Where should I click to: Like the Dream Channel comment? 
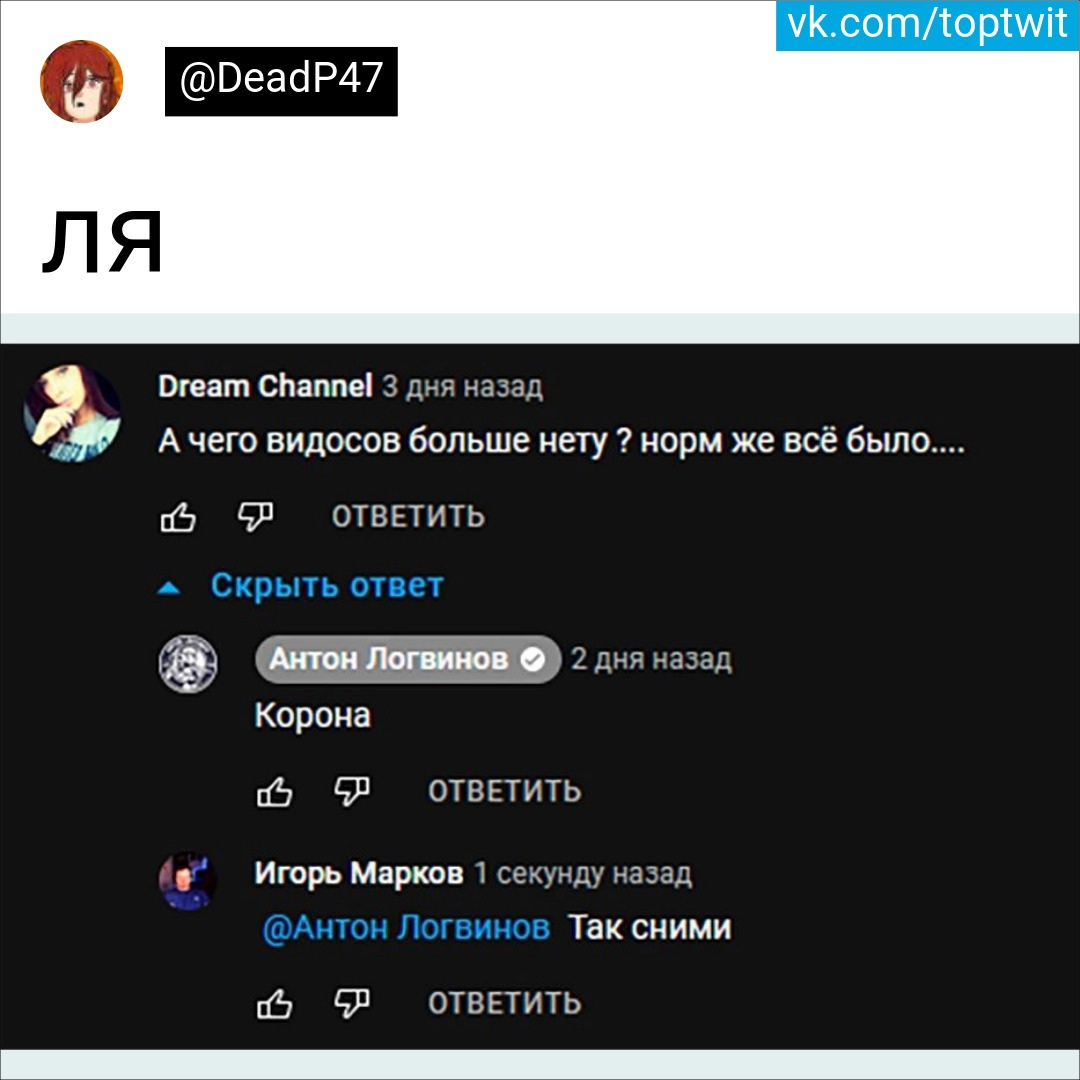click(x=178, y=517)
